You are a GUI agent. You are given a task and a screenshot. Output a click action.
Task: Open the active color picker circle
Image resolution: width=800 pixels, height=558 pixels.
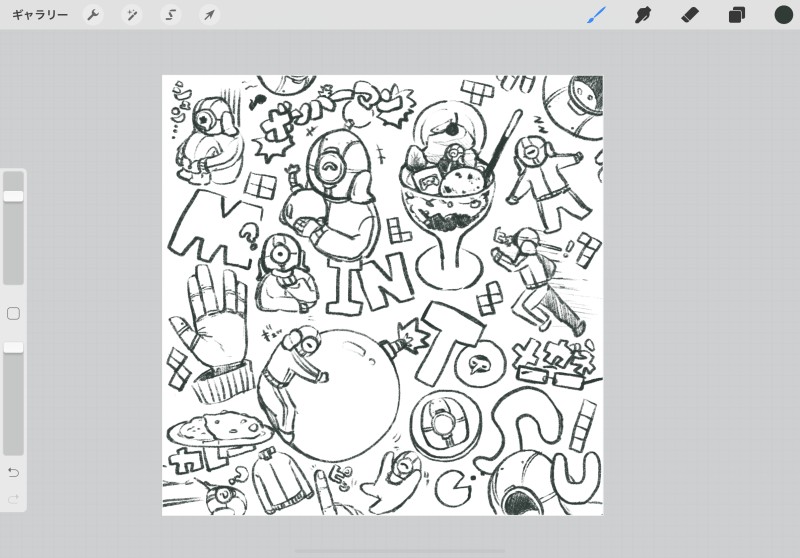[784, 15]
